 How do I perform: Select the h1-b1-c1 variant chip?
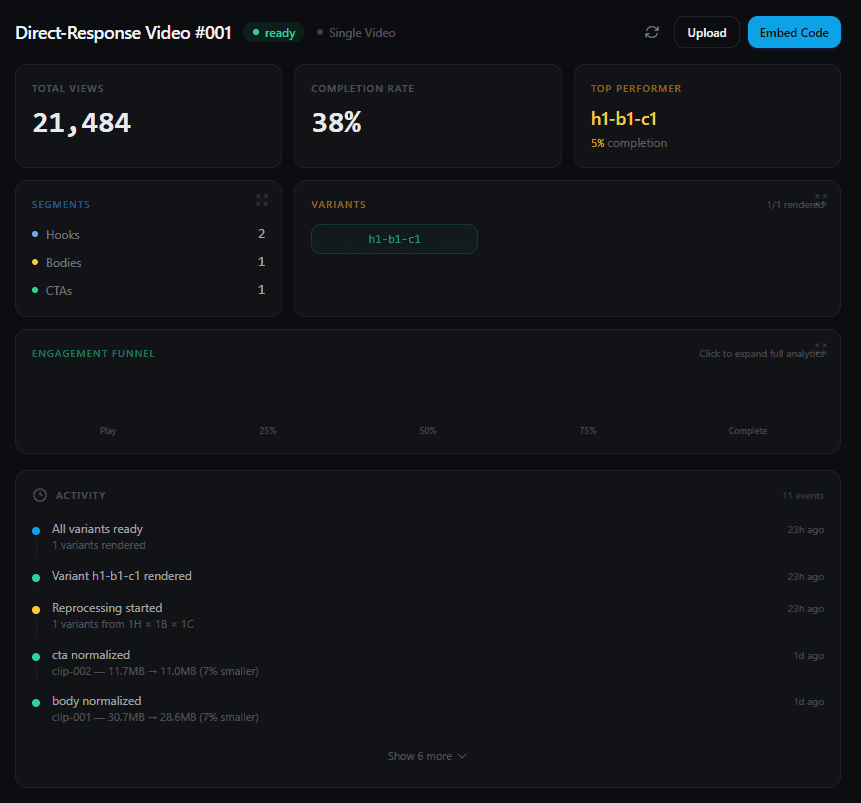[x=394, y=239]
